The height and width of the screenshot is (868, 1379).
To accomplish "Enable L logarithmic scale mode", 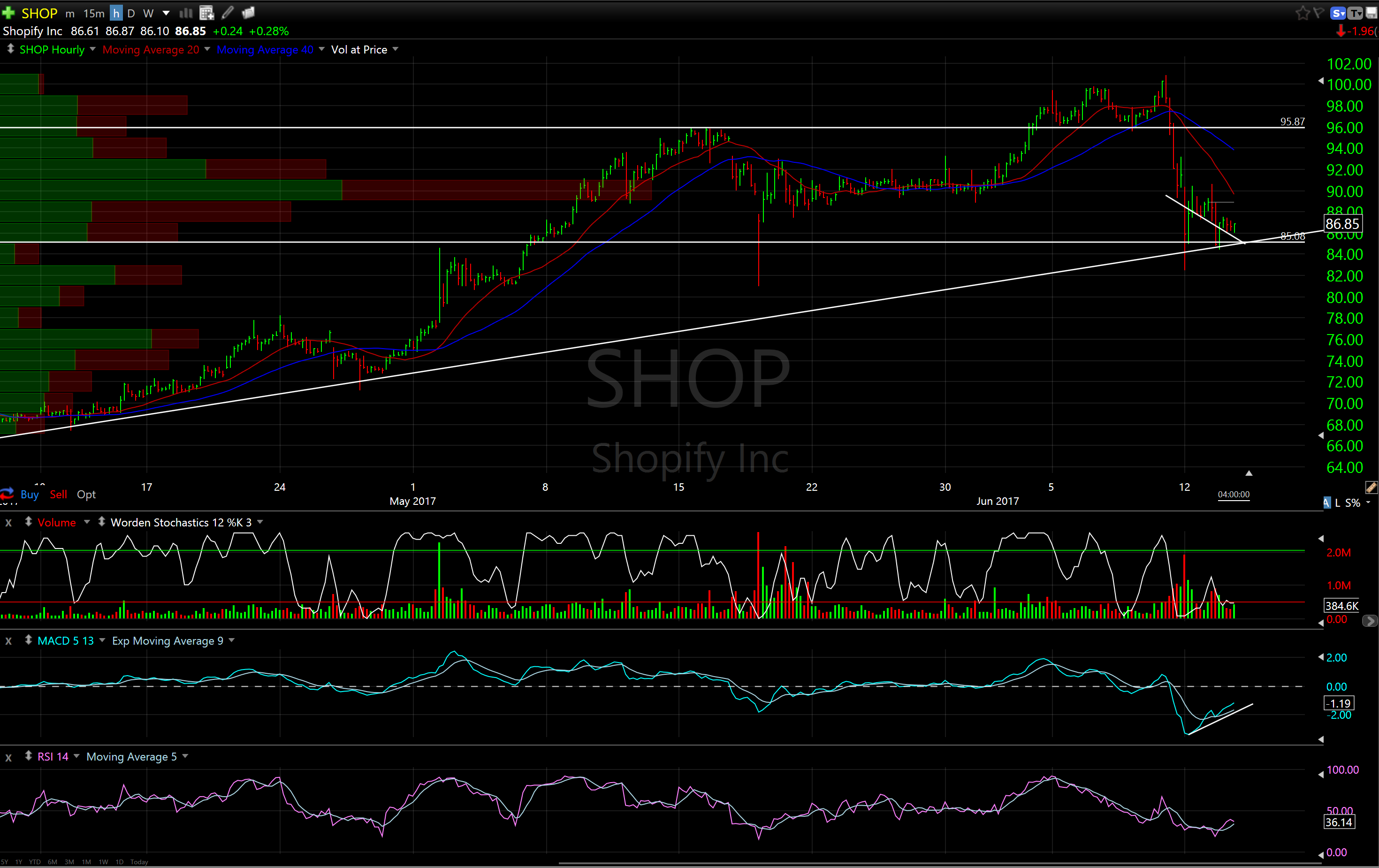I will 1338,503.
